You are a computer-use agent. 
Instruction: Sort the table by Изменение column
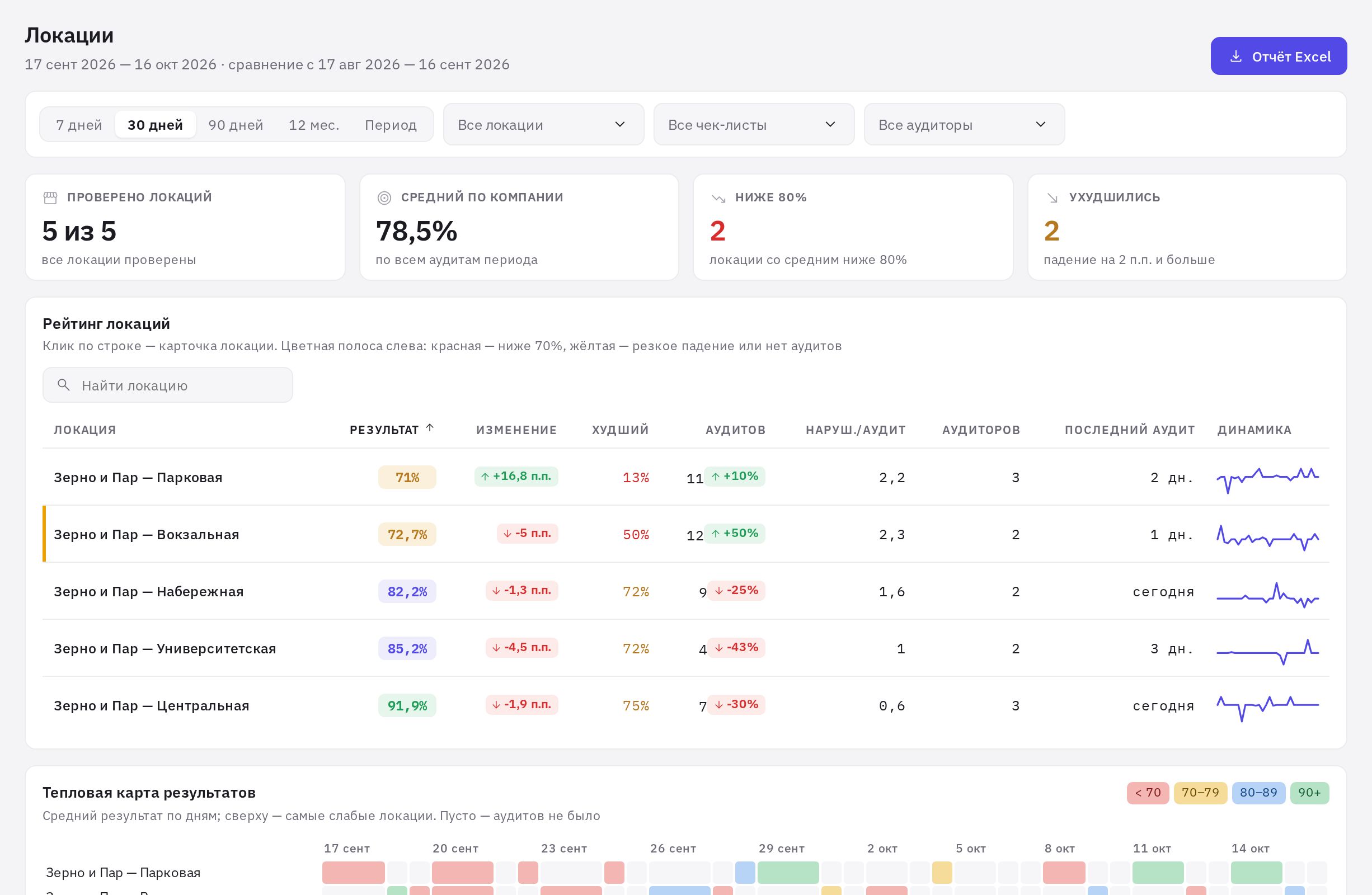516,430
